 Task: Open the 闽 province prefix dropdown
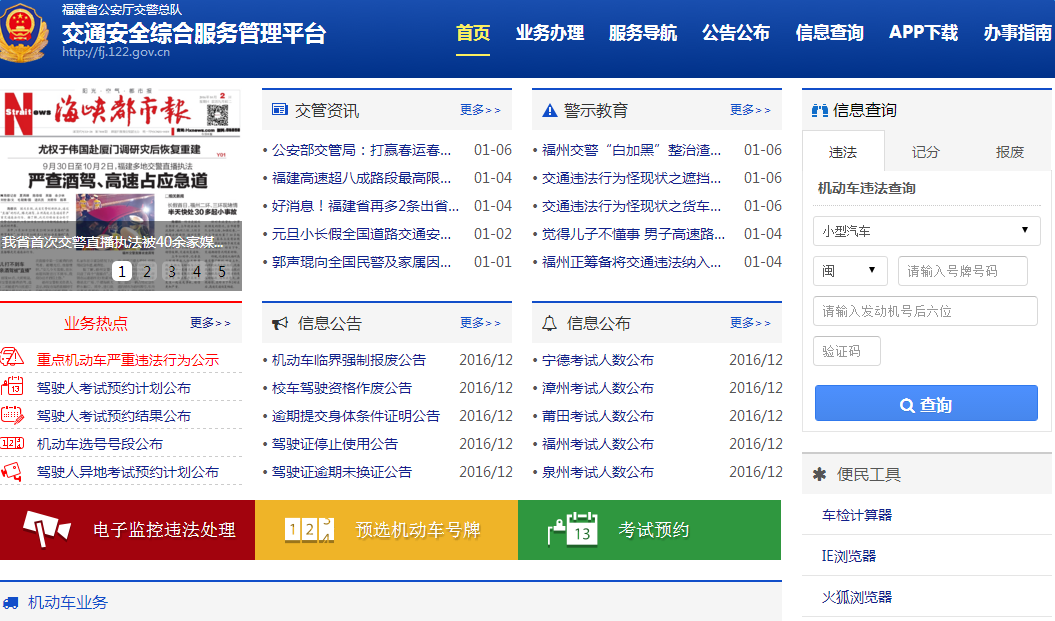click(850, 270)
